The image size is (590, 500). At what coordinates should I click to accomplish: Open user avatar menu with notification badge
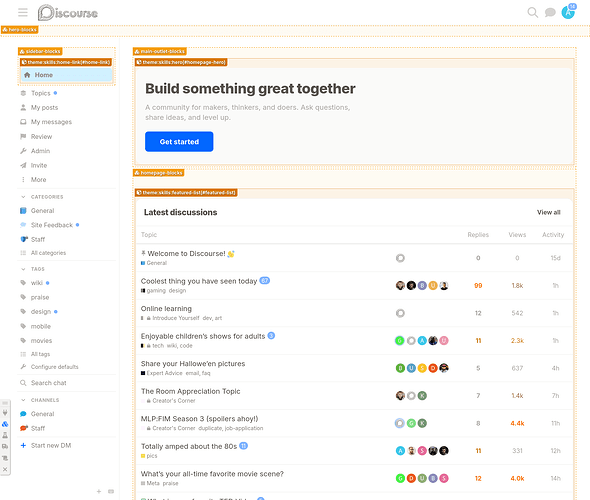tap(568, 12)
